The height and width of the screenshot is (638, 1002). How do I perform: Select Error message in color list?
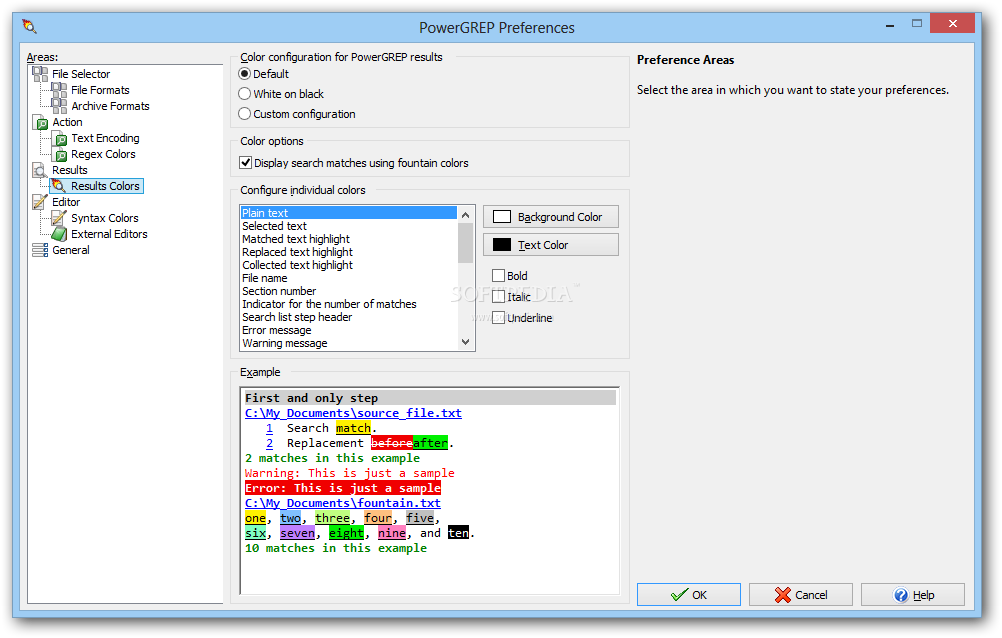point(349,330)
